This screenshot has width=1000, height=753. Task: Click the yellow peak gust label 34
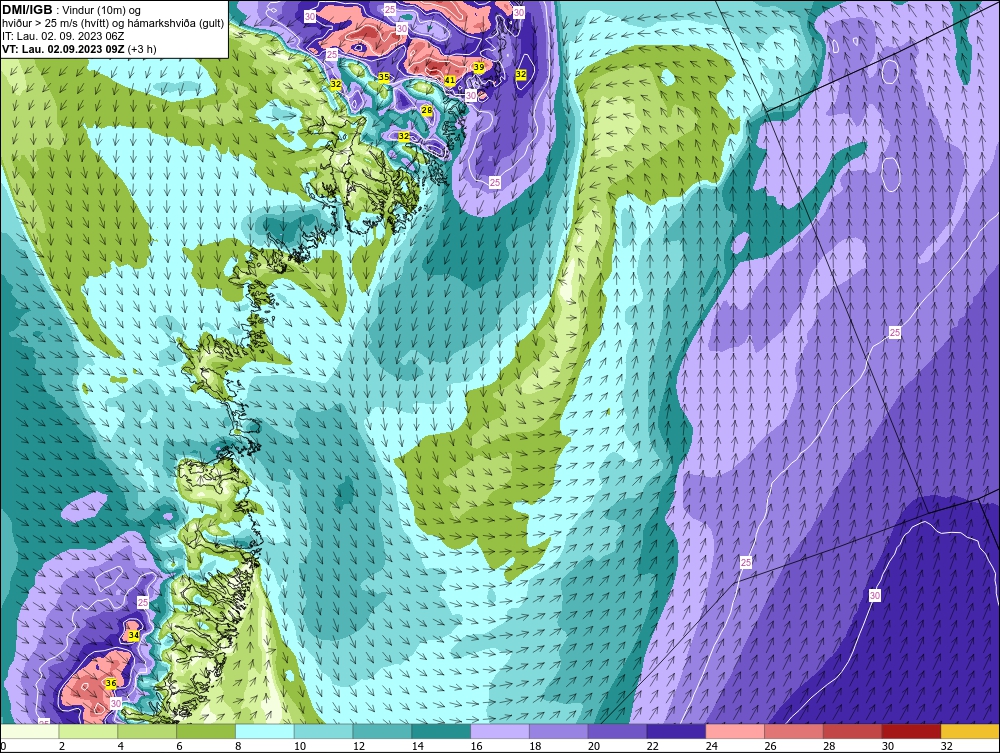click(133, 636)
